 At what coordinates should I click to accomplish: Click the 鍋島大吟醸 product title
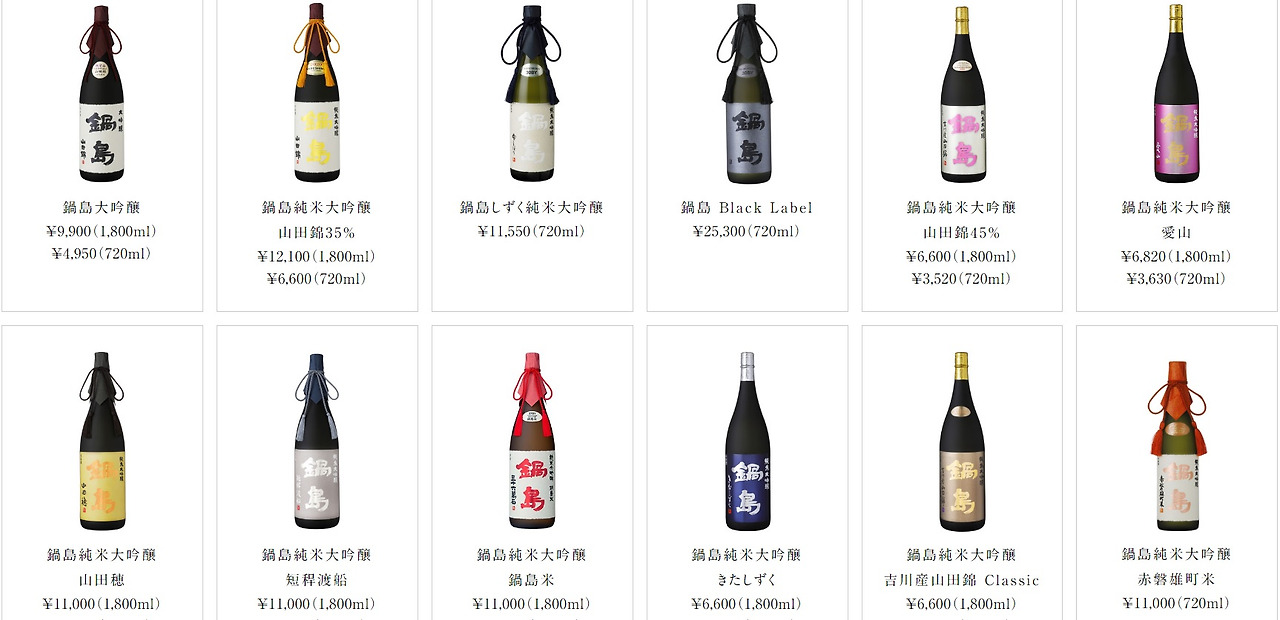point(102,208)
